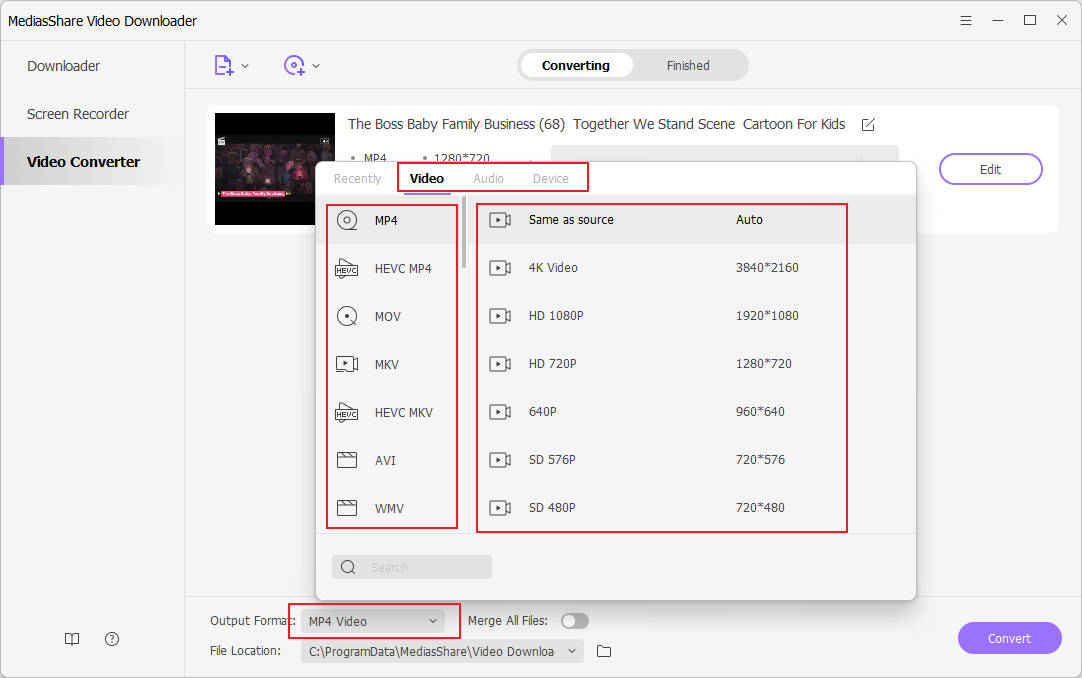The width and height of the screenshot is (1082, 678).
Task: Click the help question mark icon
Action: 112,639
